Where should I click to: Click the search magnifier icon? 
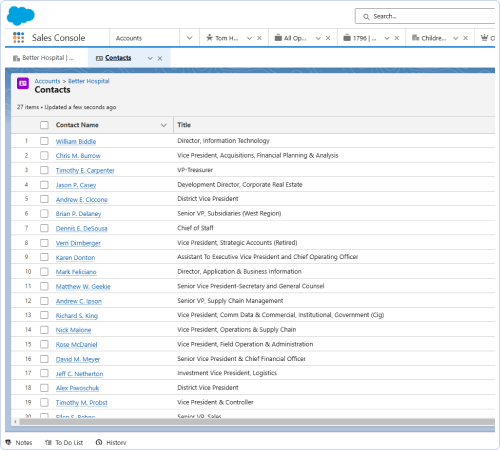[366, 17]
